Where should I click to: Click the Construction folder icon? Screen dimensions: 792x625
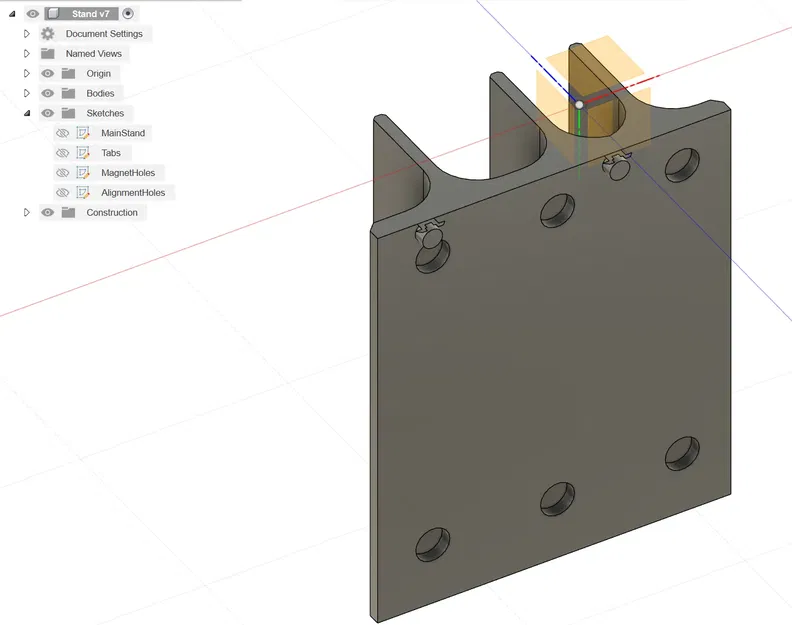click(69, 213)
